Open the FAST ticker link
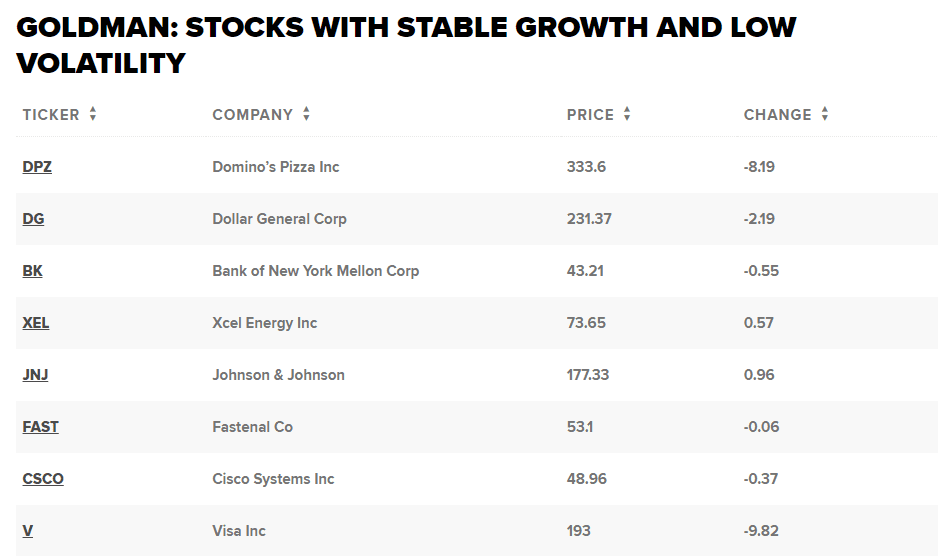Screen dimensions: 938x556 pyautogui.click(x=41, y=427)
